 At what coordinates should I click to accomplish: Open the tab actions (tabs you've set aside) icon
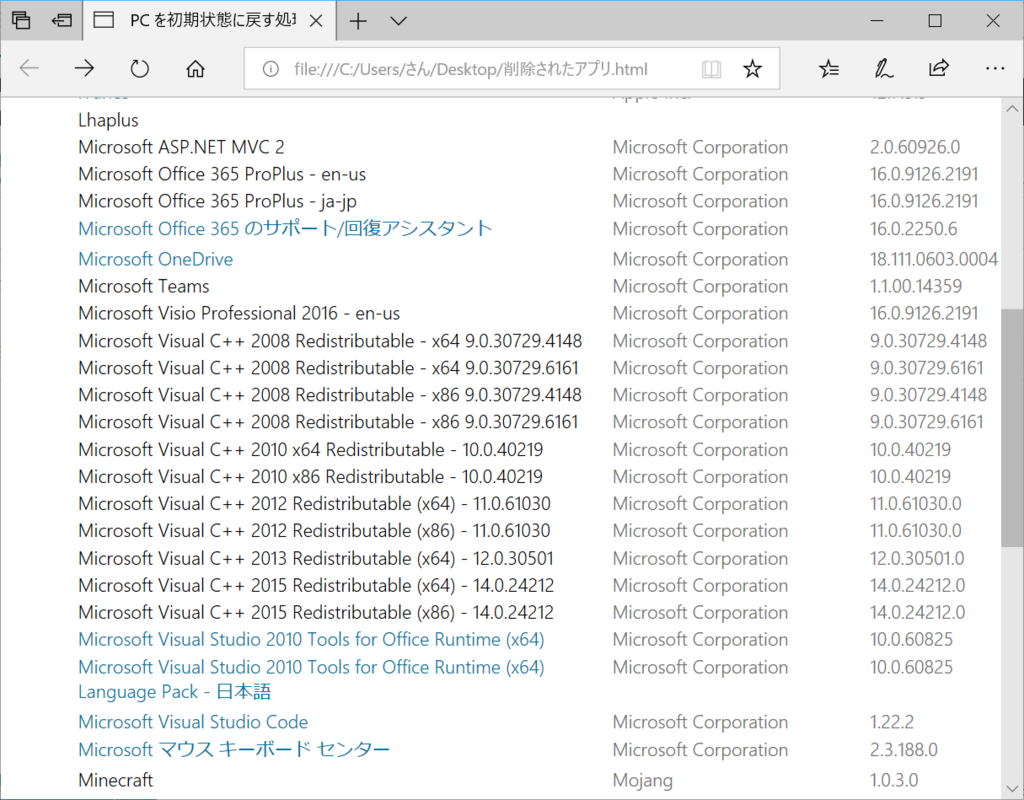click(21, 20)
